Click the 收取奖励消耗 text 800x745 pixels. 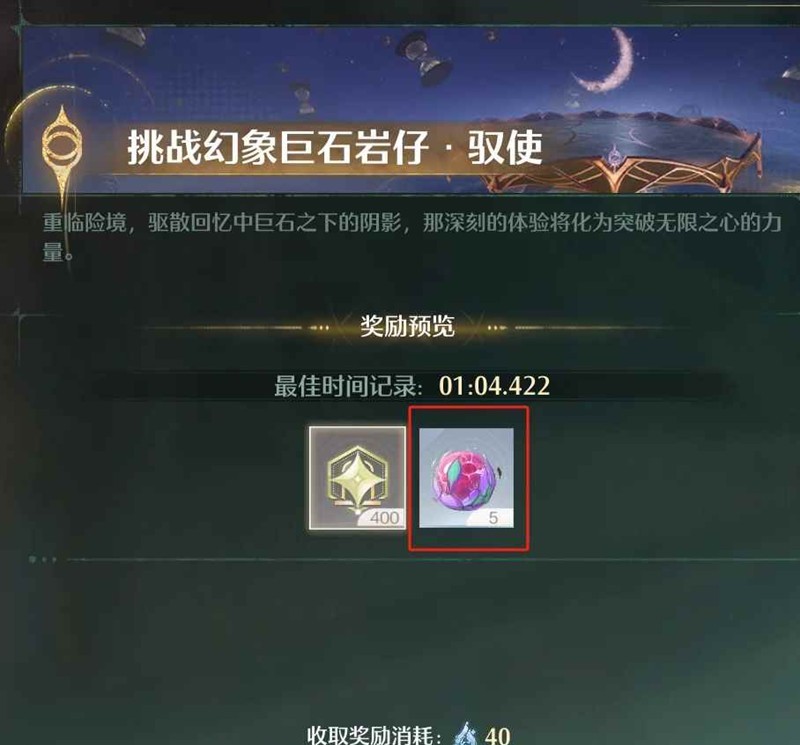click(375, 735)
